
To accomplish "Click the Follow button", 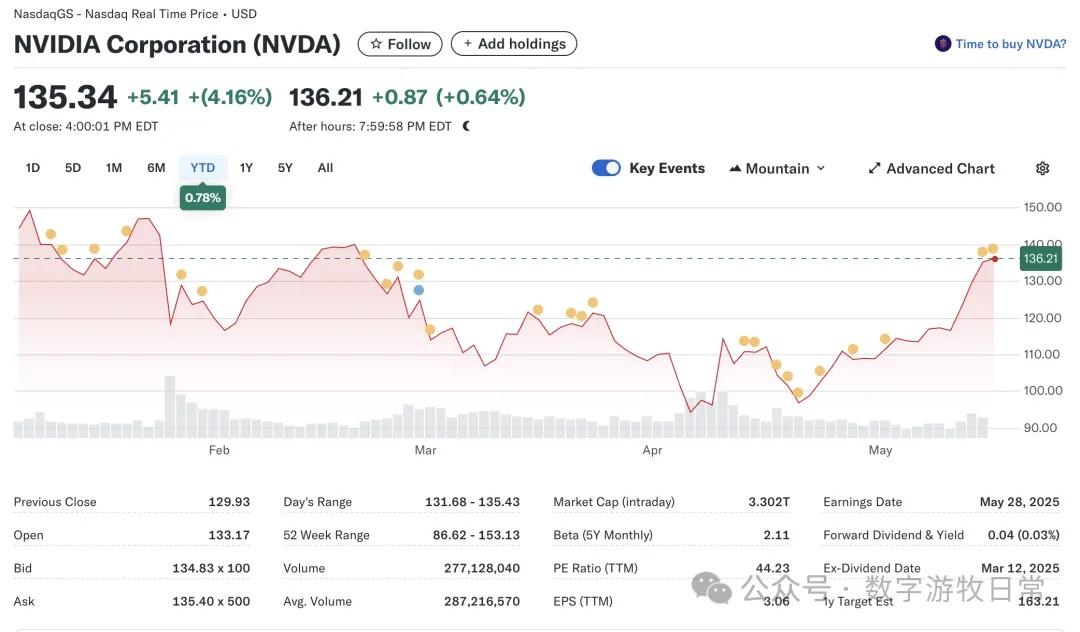I will [400, 44].
